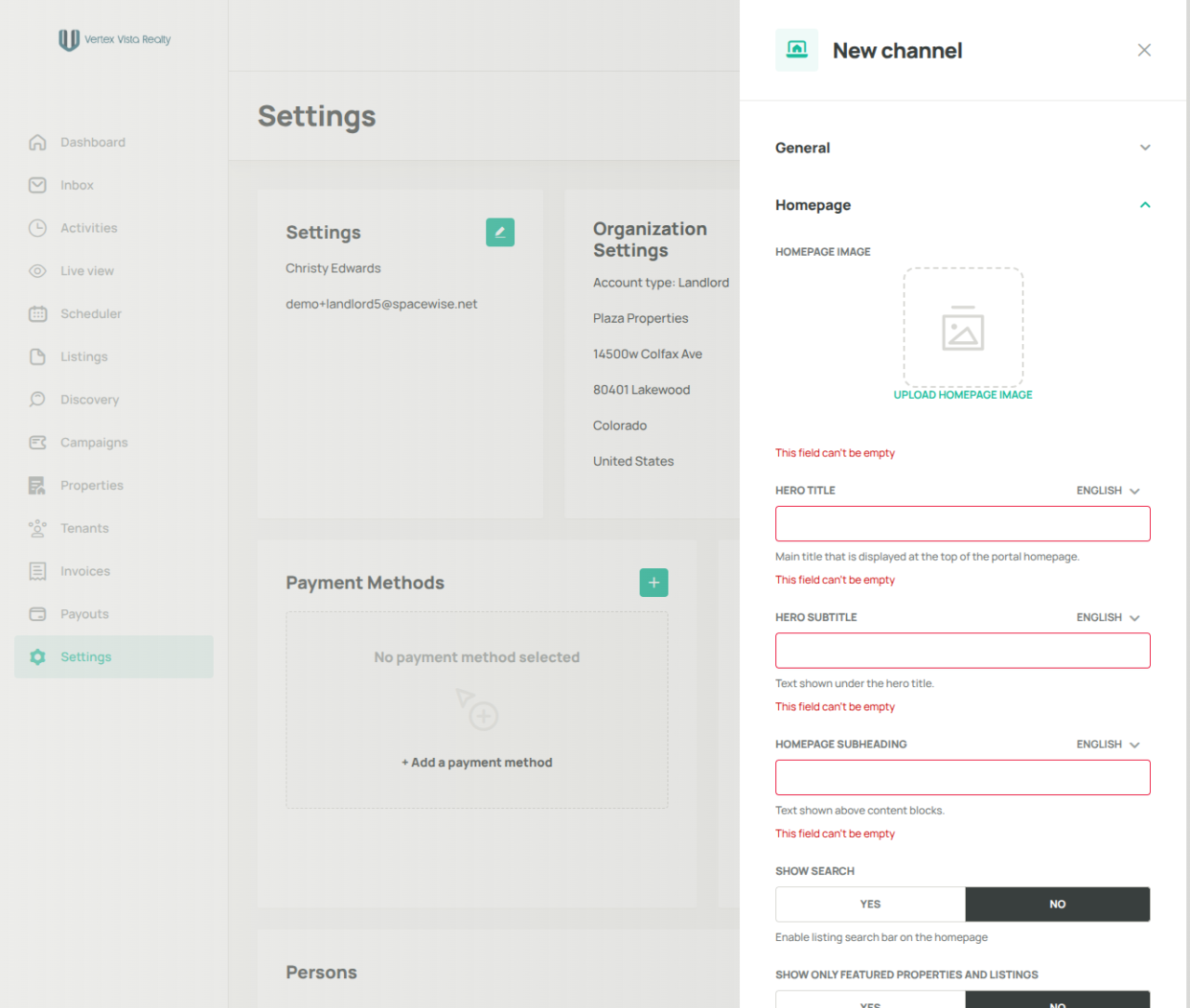Click into the Hero Subtitle input field
Image resolution: width=1190 pixels, height=1008 pixels.
pyautogui.click(x=963, y=651)
